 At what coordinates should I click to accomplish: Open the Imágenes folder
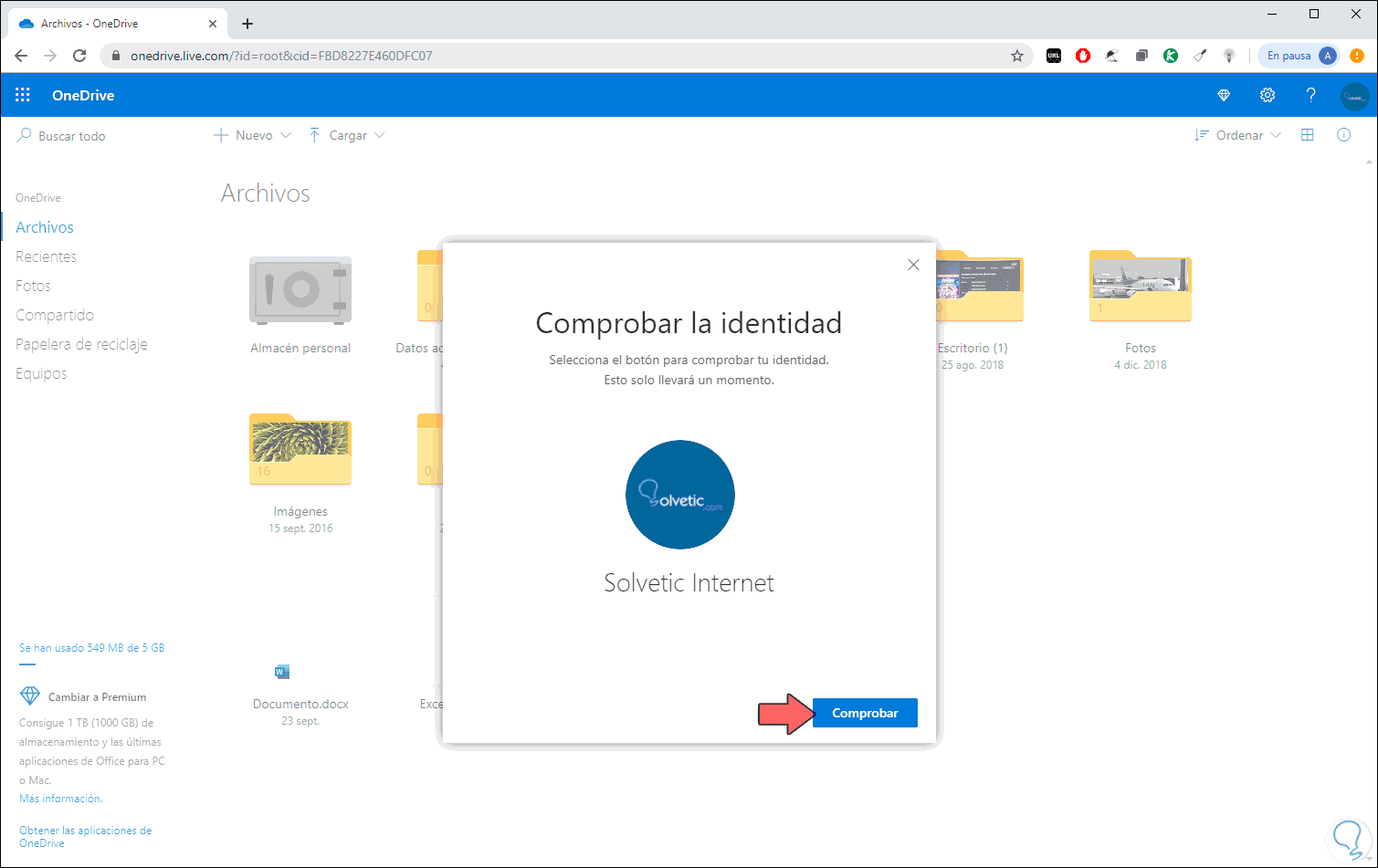click(x=300, y=450)
